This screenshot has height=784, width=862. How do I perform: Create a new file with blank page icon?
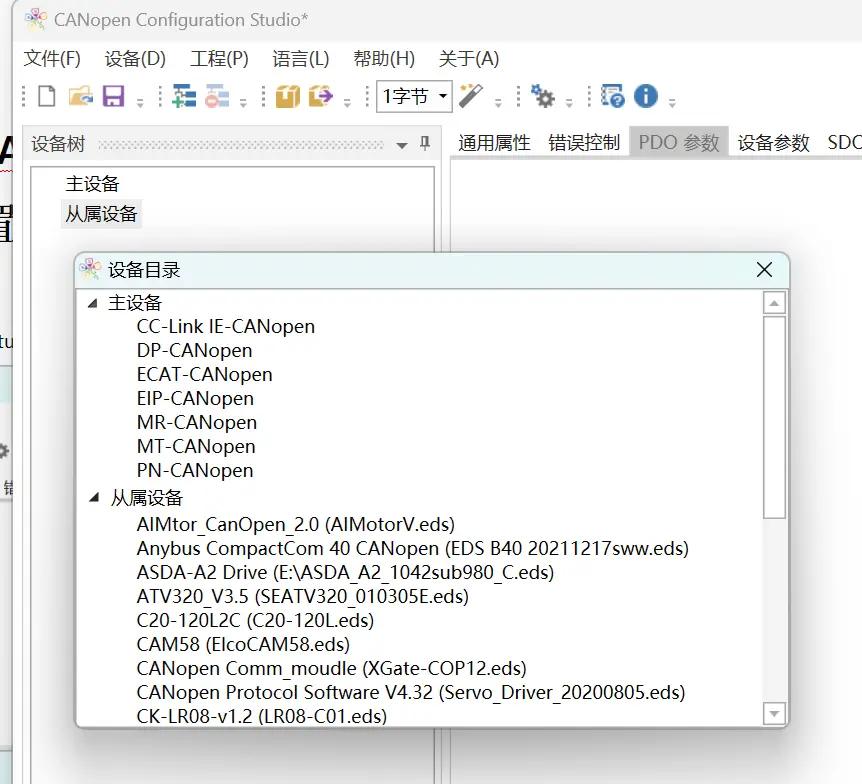(47, 96)
